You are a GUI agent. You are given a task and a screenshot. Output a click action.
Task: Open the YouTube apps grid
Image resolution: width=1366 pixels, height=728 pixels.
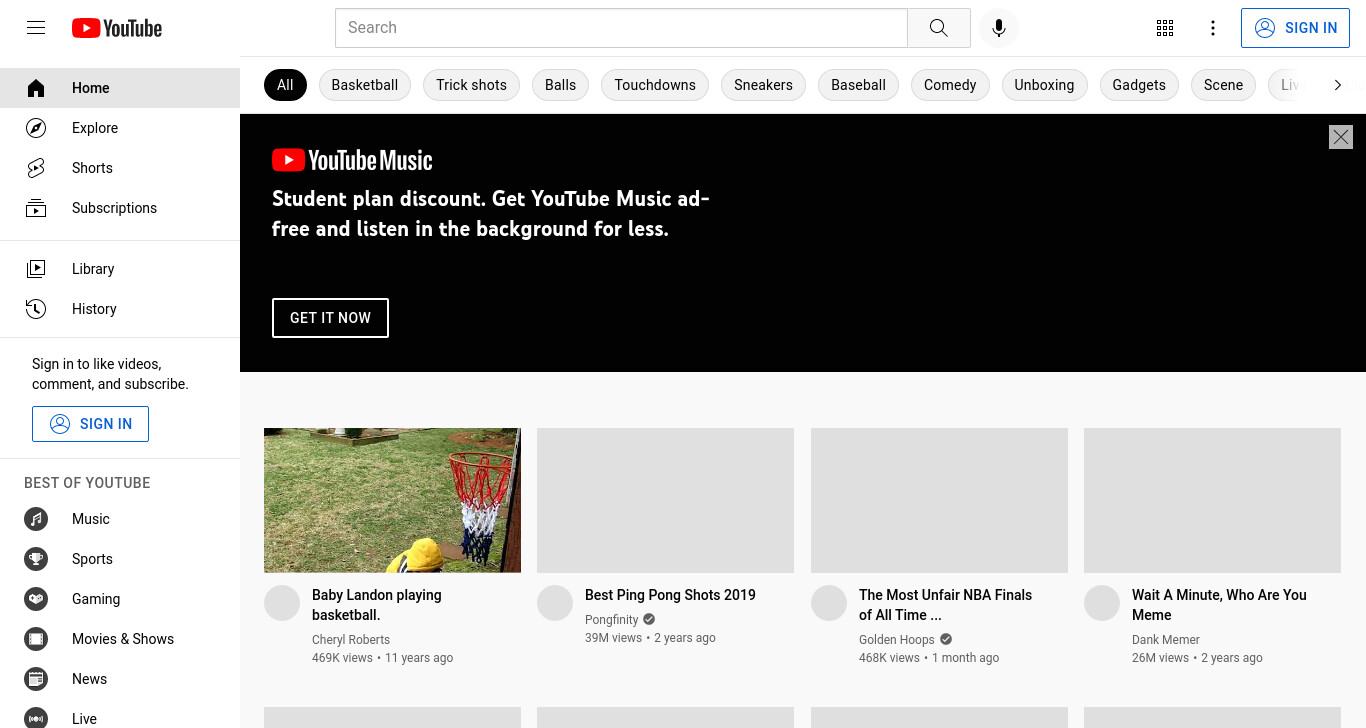(x=1165, y=28)
